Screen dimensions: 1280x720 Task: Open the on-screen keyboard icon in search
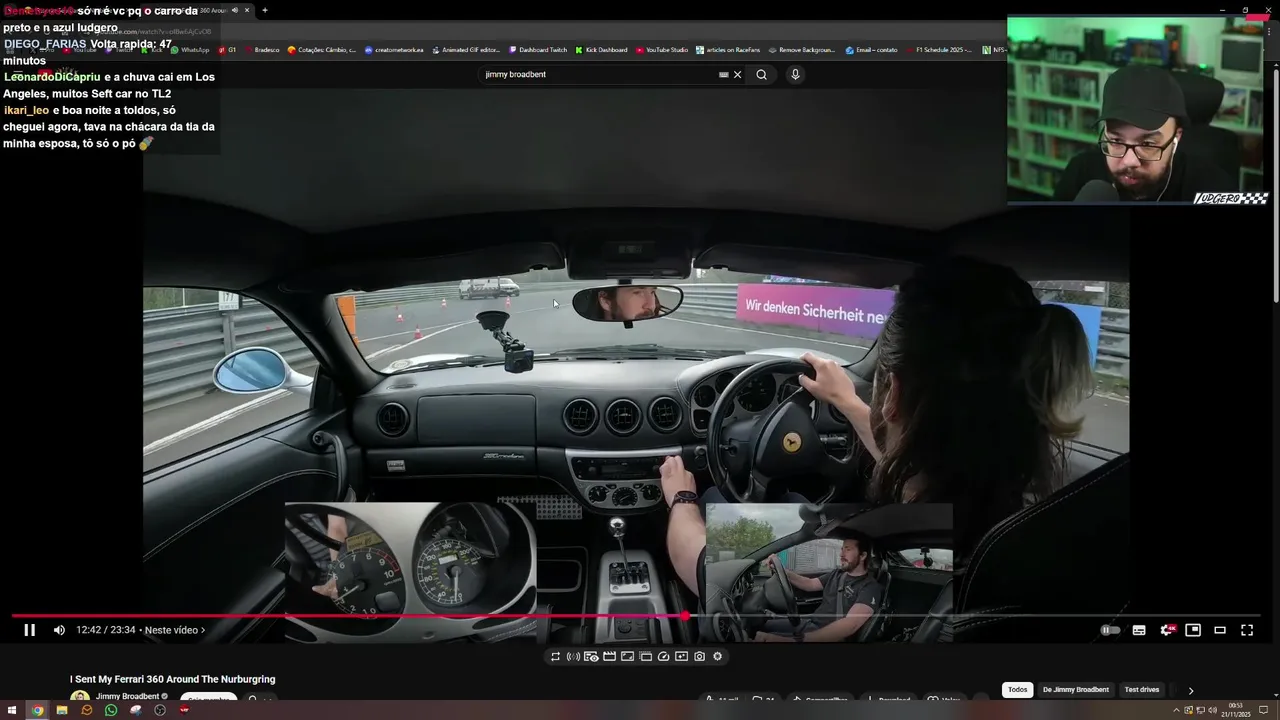coord(723,74)
